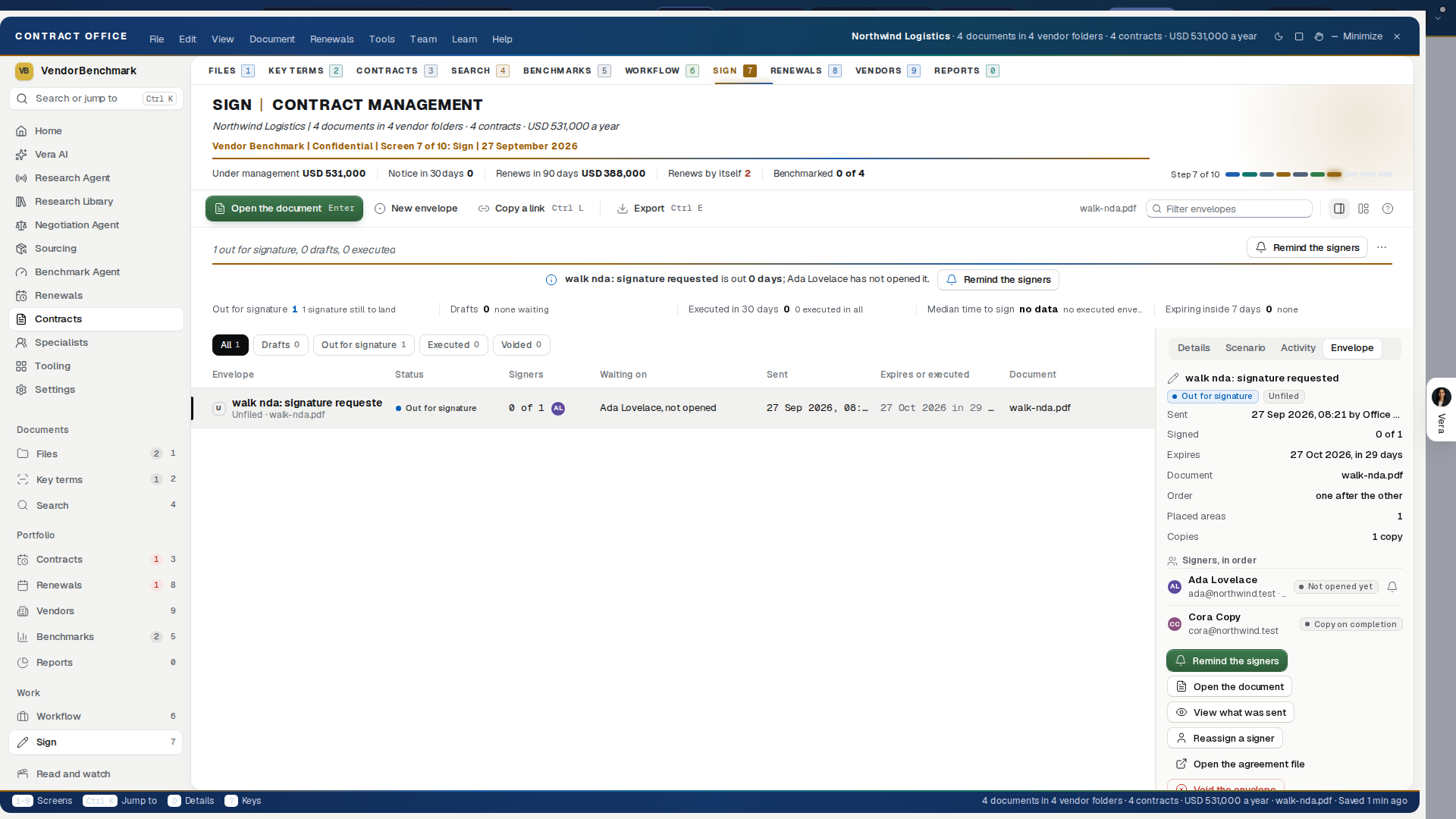
Task: Click the more options ellipsis button
Action: coord(1382,247)
